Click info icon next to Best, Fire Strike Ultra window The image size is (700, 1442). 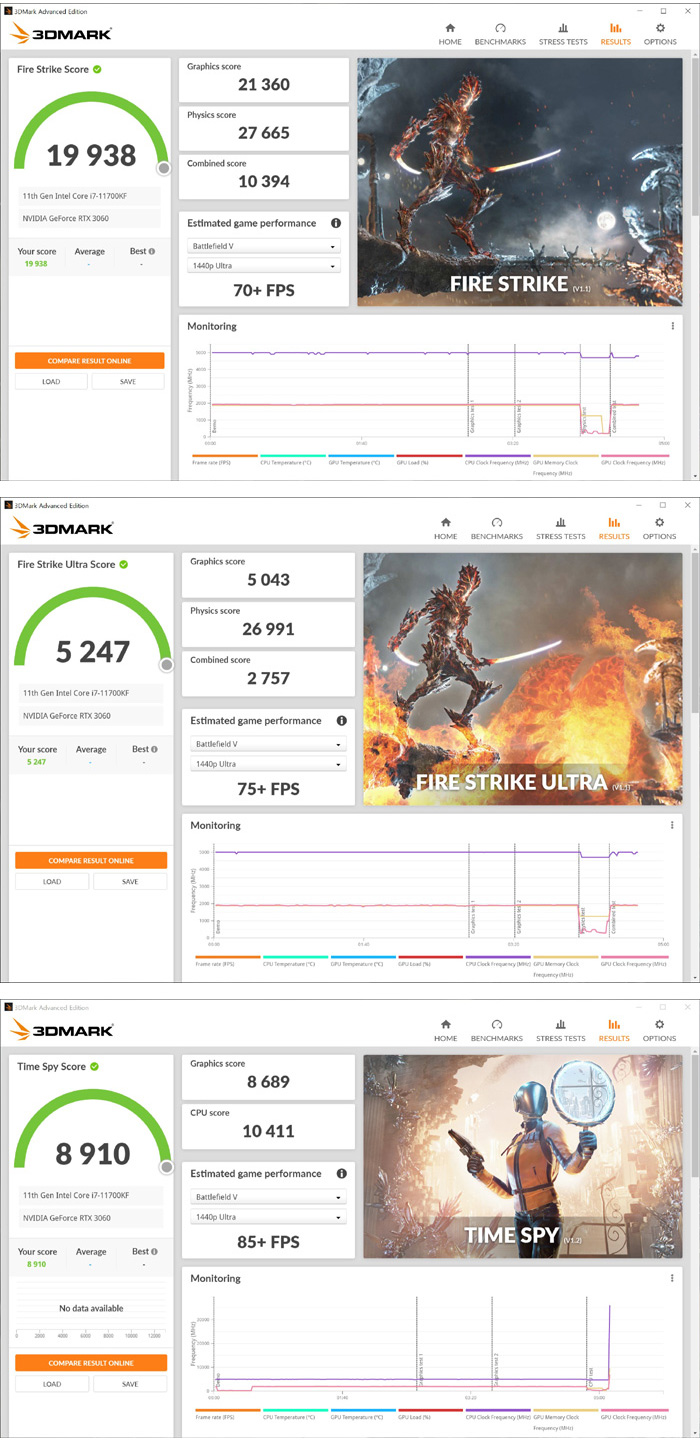coord(152,749)
